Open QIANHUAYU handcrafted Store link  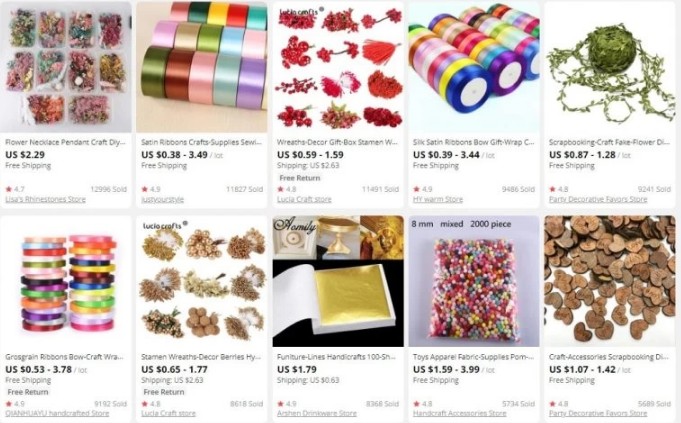(57, 413)
